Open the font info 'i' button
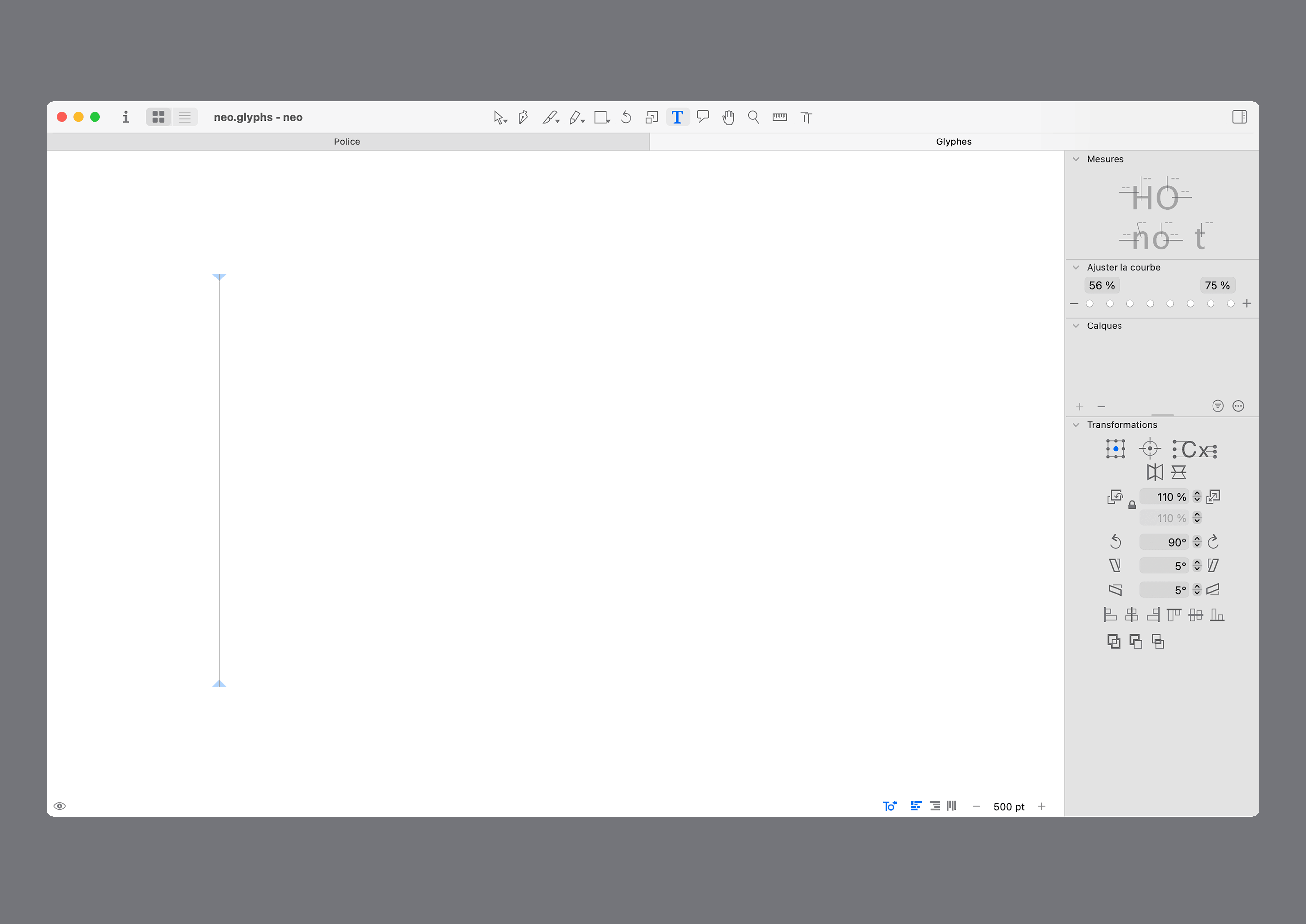This screenshot has width=1306, height=924. 126,117
